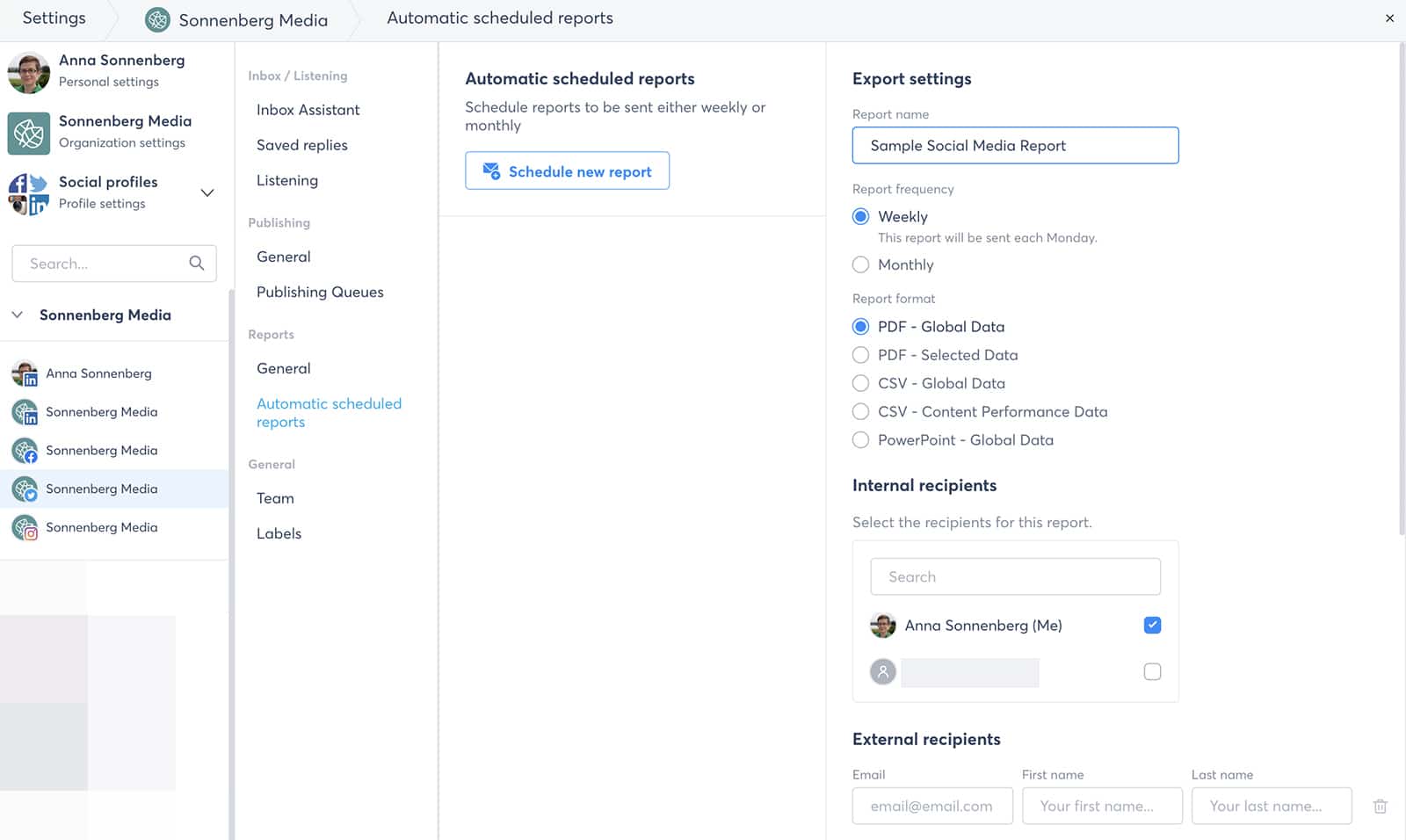Uncheck Anna Sonnenberg (Me) as recipient
Screen dimensions: 1406x840
click(x=1152, y=625)
